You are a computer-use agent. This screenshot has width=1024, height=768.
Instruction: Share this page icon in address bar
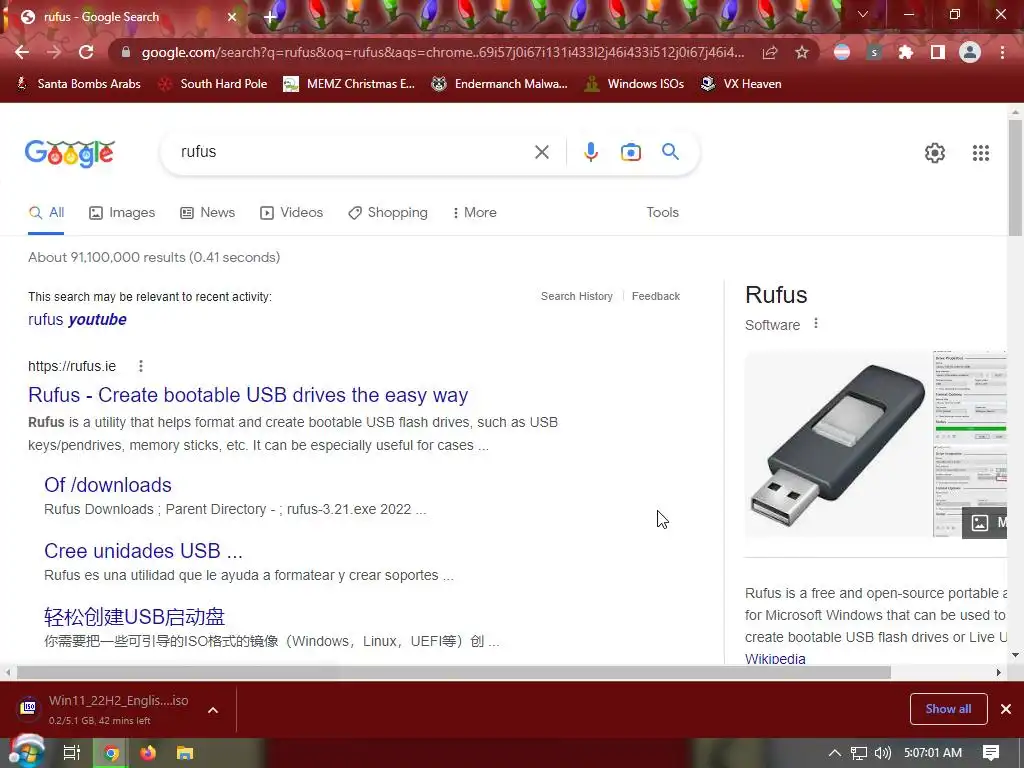(771, 52)
